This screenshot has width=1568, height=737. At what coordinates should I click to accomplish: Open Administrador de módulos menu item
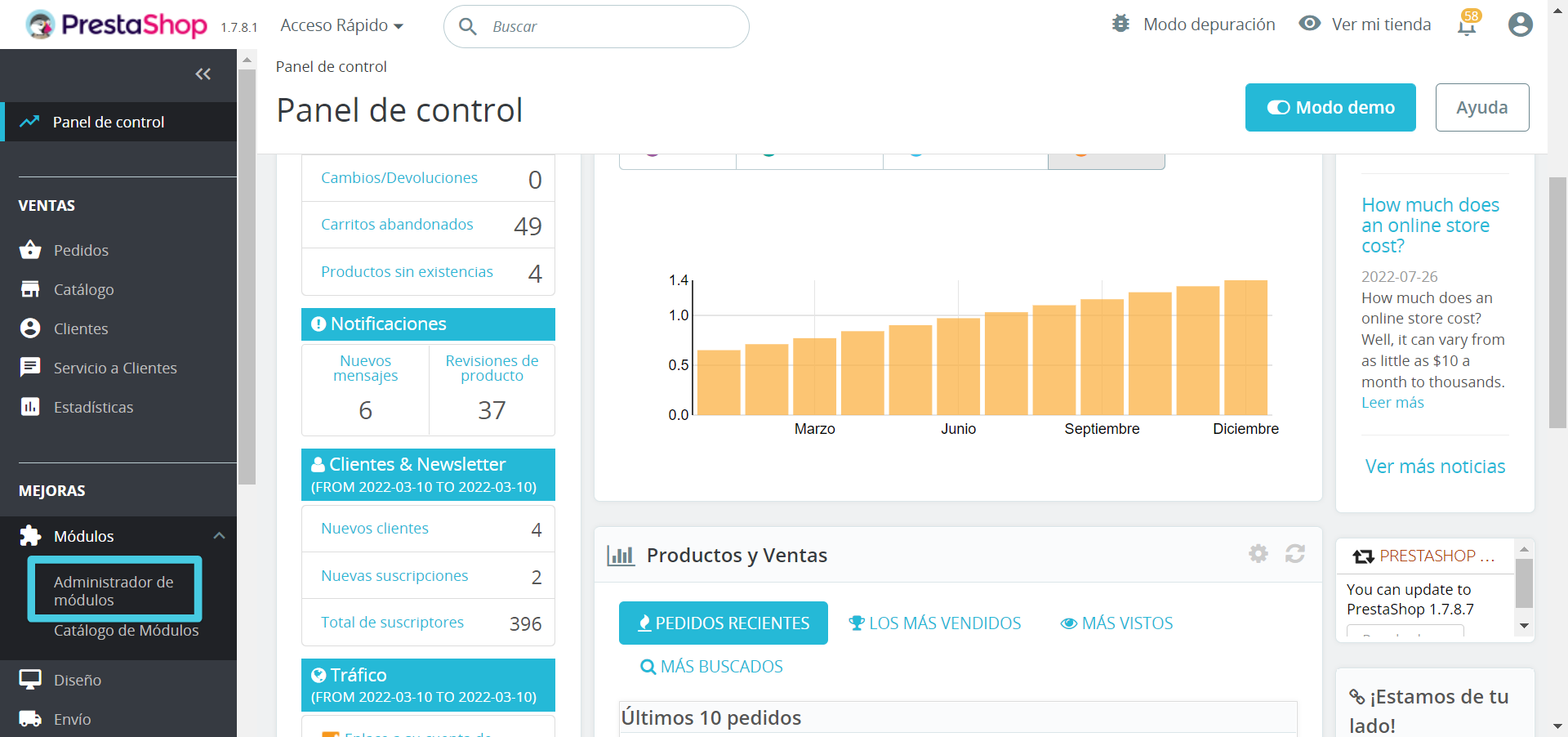pos(114,590)
